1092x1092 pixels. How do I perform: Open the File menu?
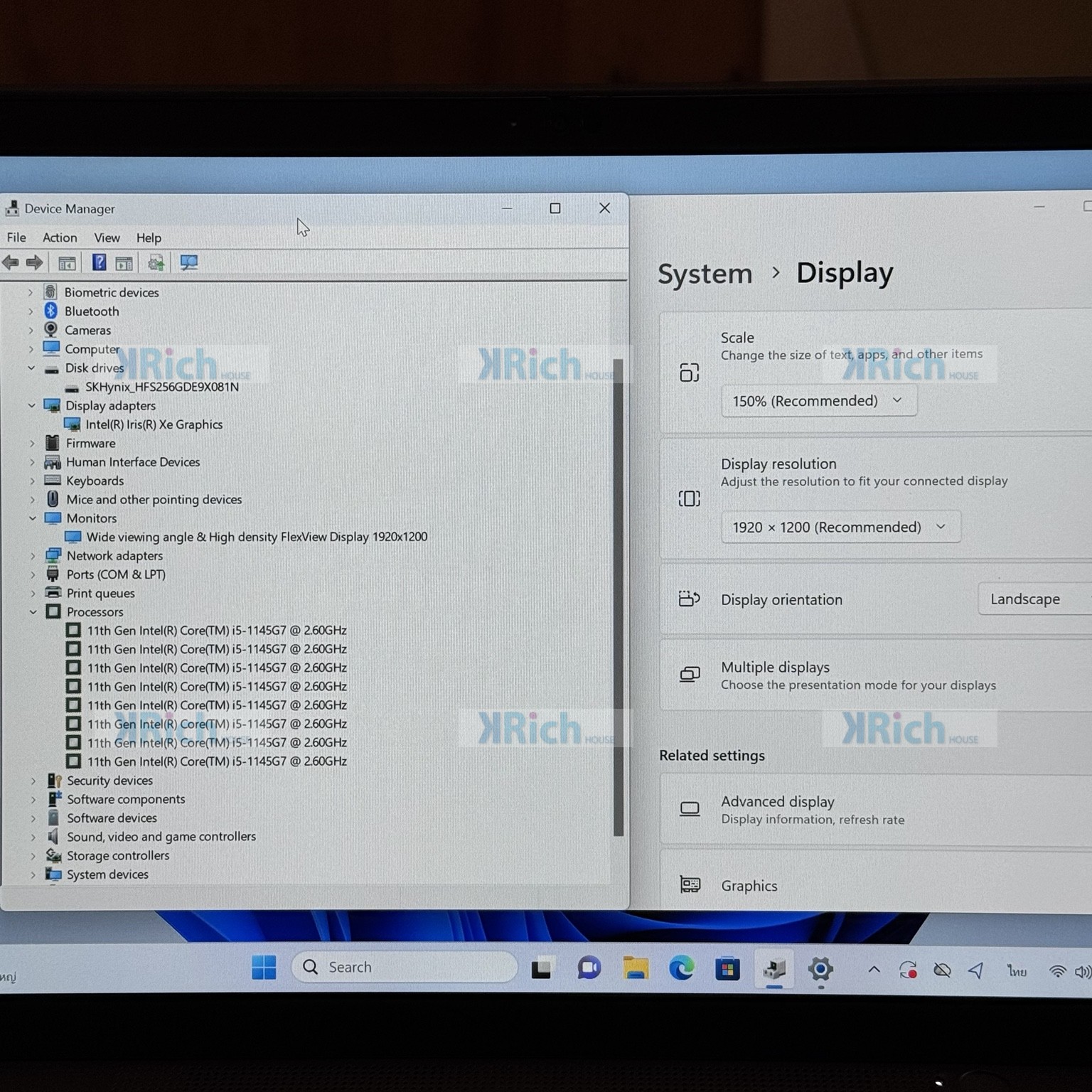pos(16,237)
